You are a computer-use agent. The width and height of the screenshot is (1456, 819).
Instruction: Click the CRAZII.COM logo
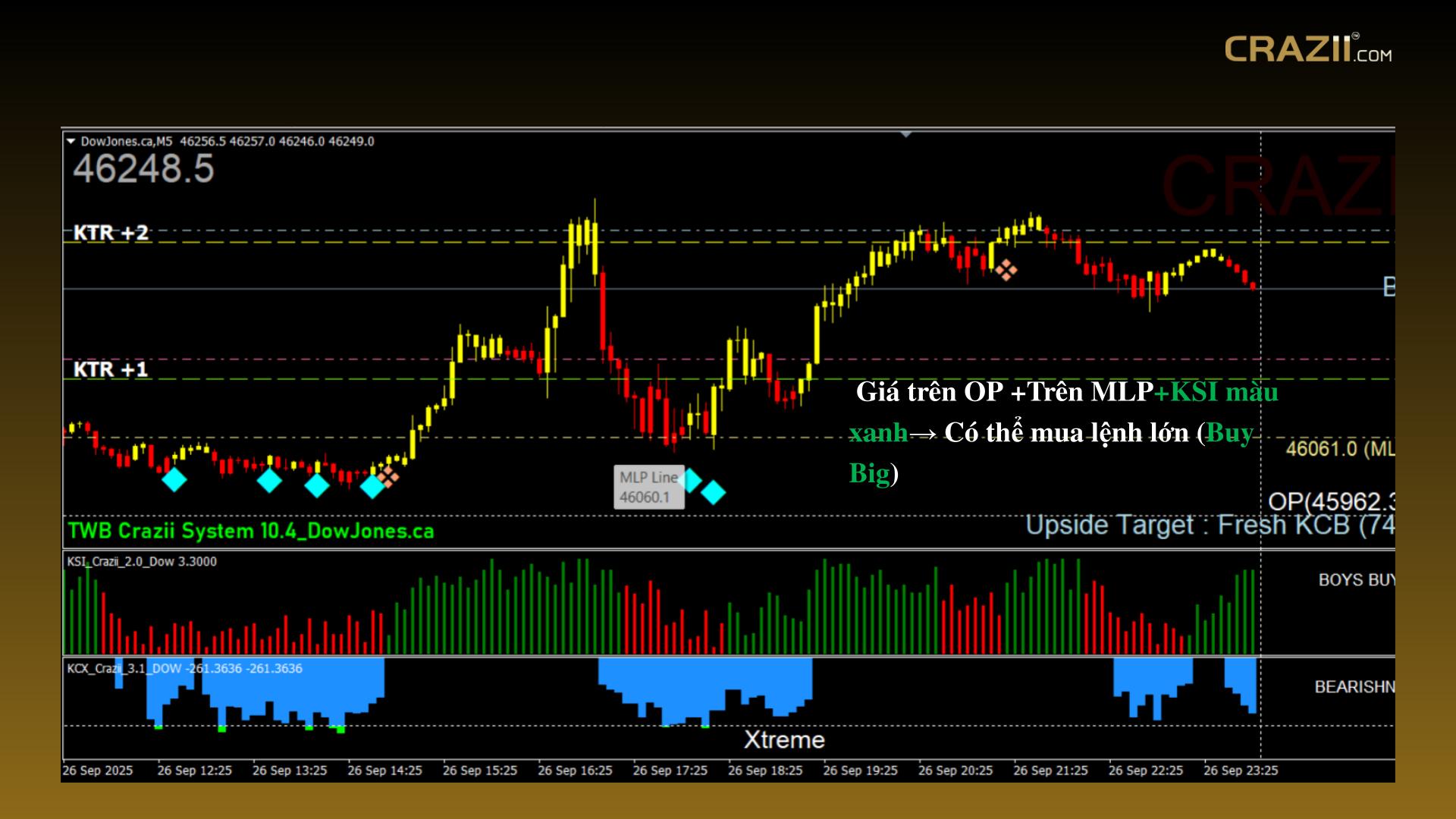[1308, 49]
